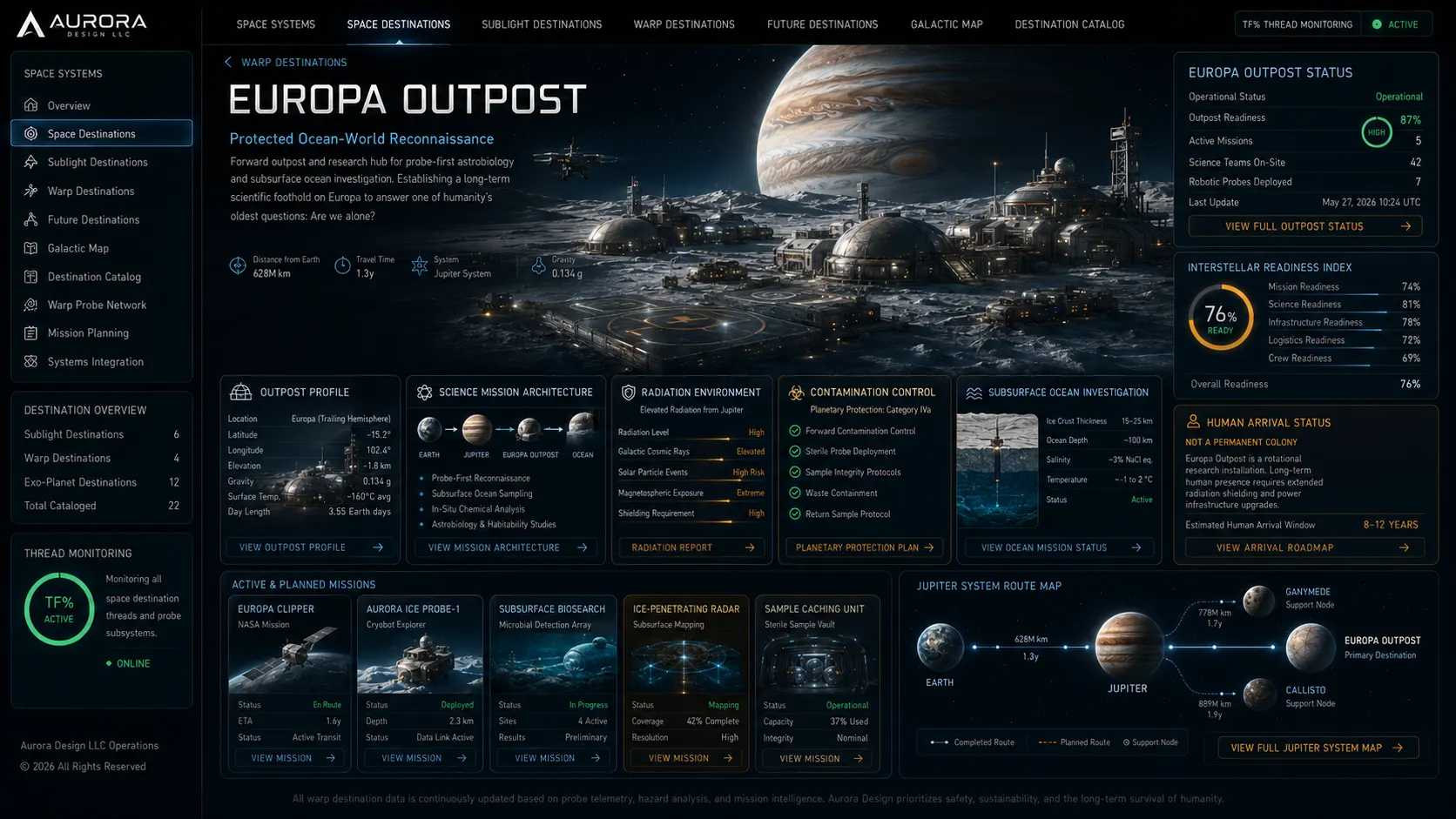Image resolution: width=1456 pixels, height=819 pixels.
Task: Click the Jupiter planet on route map
Action: [1129, 646]
